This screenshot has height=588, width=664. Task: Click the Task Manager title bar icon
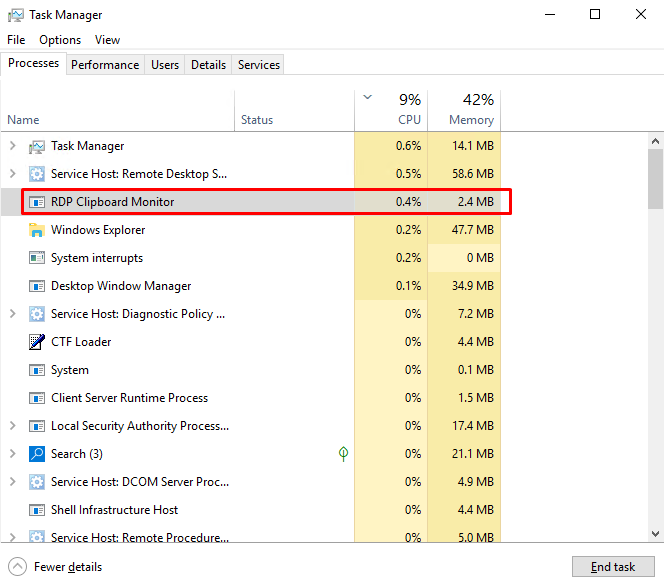point(16,15)
